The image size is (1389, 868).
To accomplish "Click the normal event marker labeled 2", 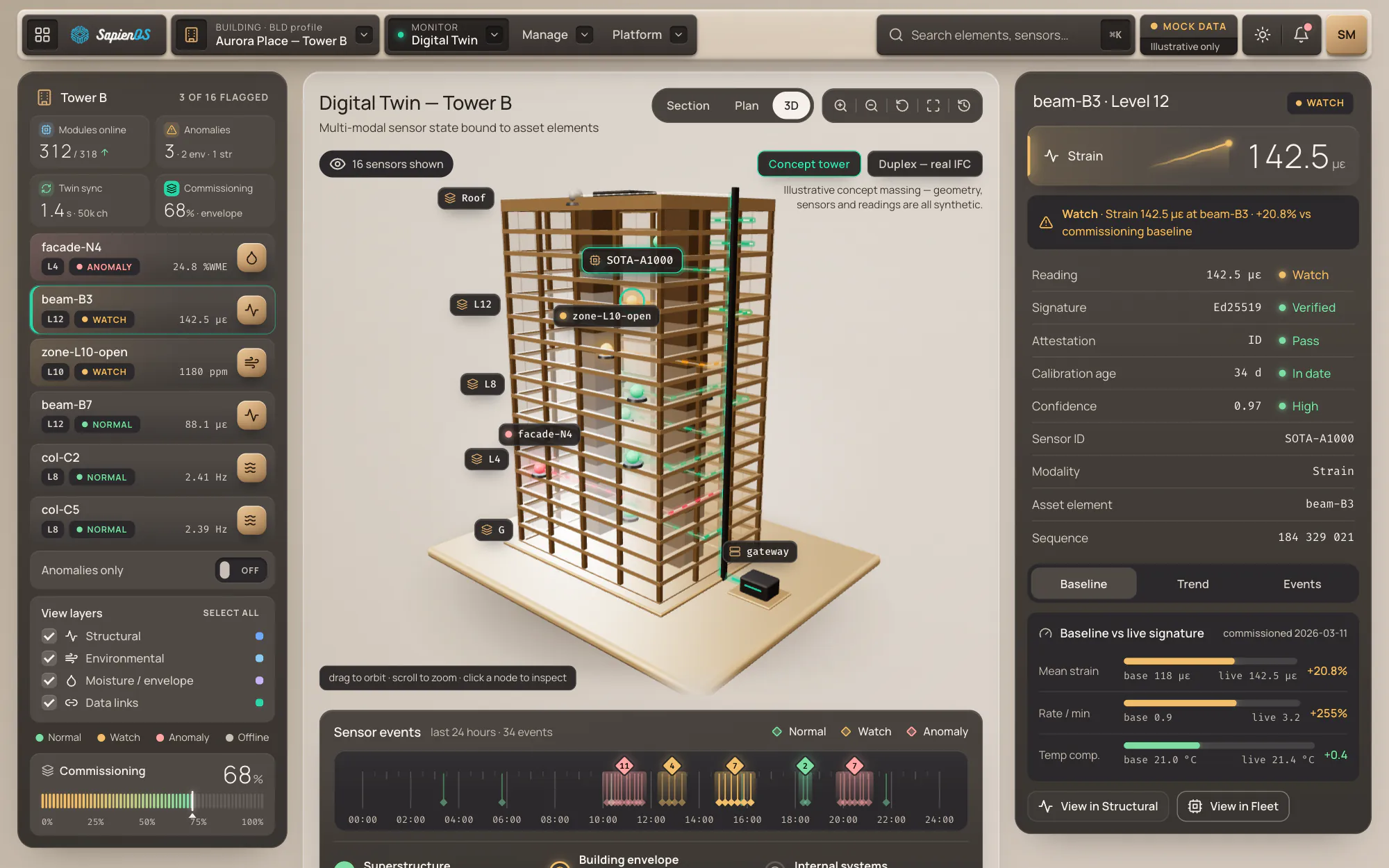I will click(805, 766).
